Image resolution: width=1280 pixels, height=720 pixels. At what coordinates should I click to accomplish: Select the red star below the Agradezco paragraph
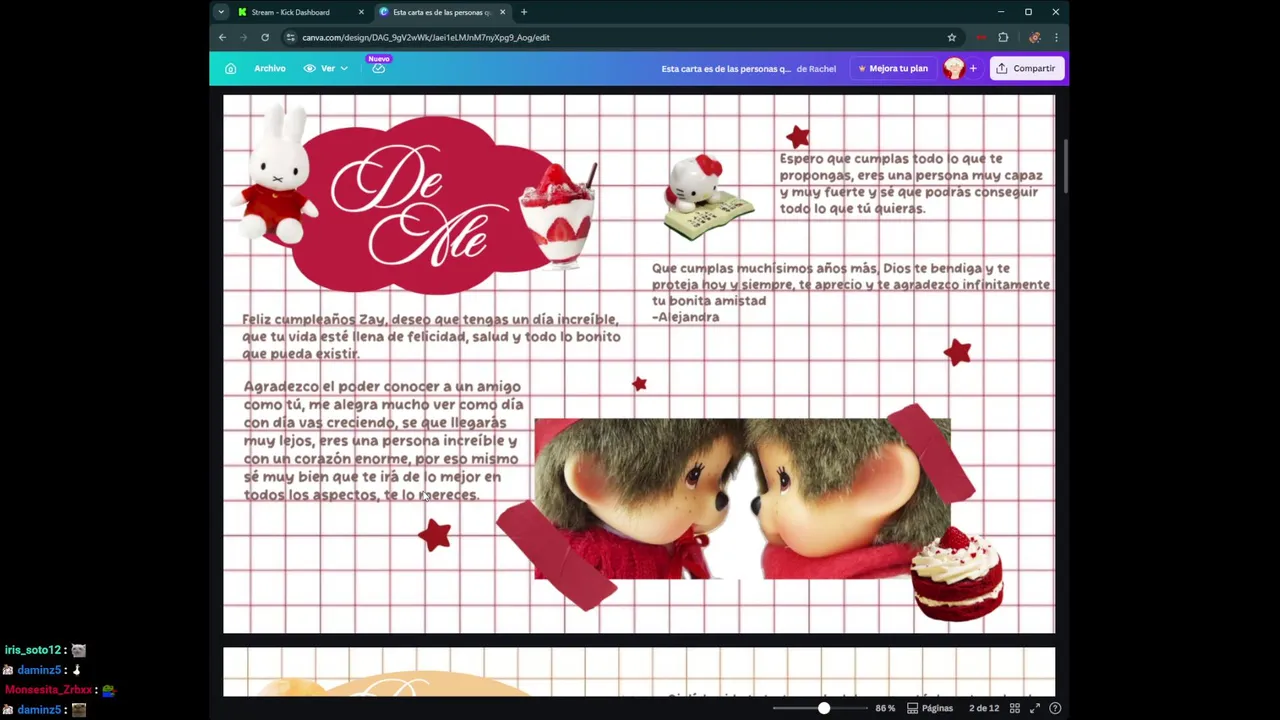tap(434, 536)
